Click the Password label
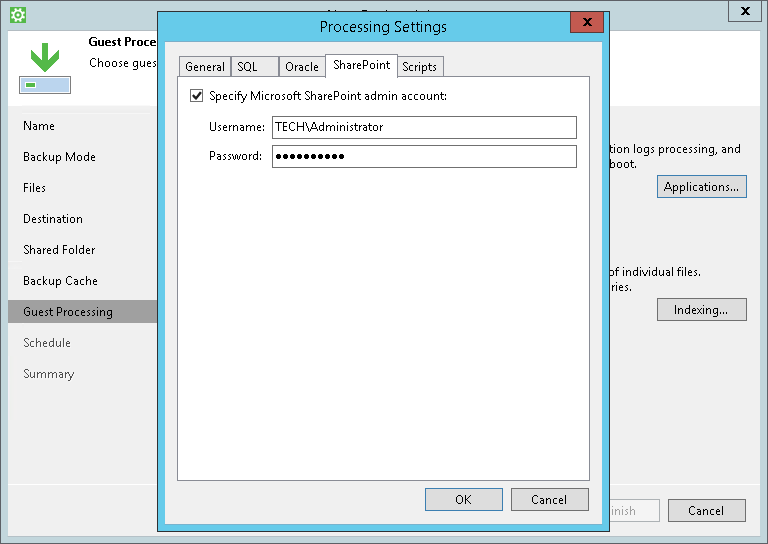Viewport: 768px width, 544px height. 235,156
